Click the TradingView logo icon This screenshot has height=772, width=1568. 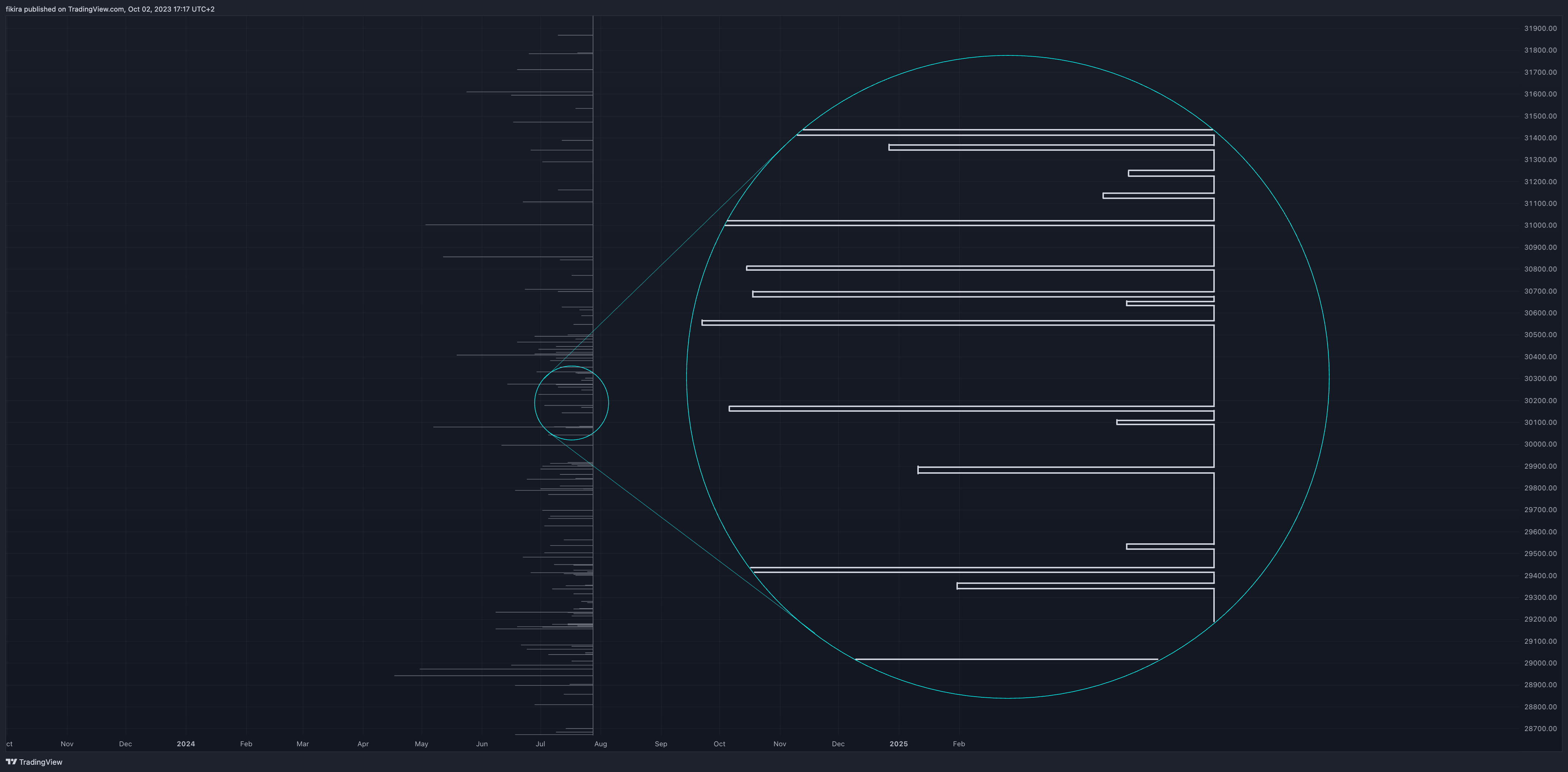pyautogui.click(x=11, y=761)
